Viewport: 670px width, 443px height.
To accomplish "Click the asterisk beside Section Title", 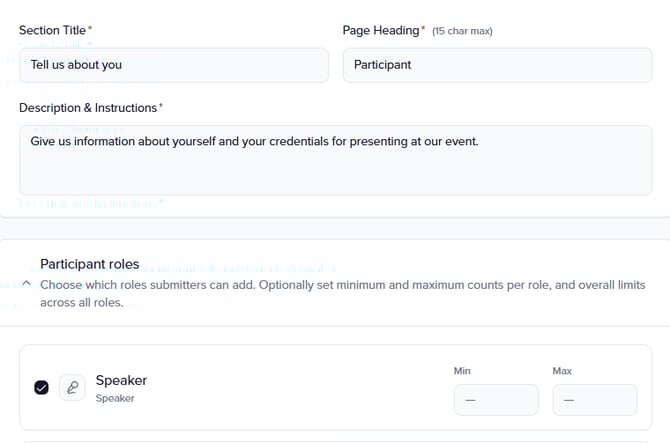I will click(x=90, y=29).
